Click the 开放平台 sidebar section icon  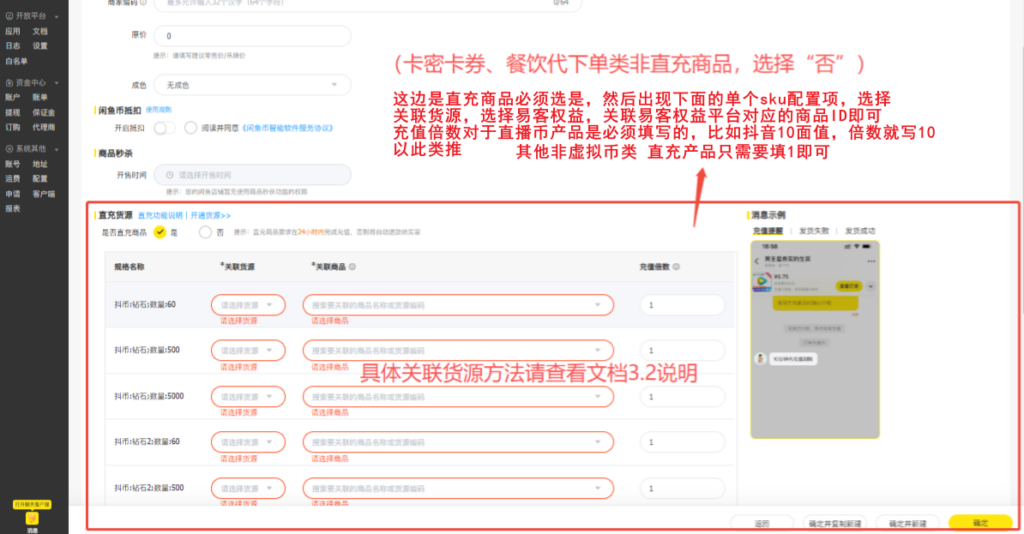coord(9,16)
